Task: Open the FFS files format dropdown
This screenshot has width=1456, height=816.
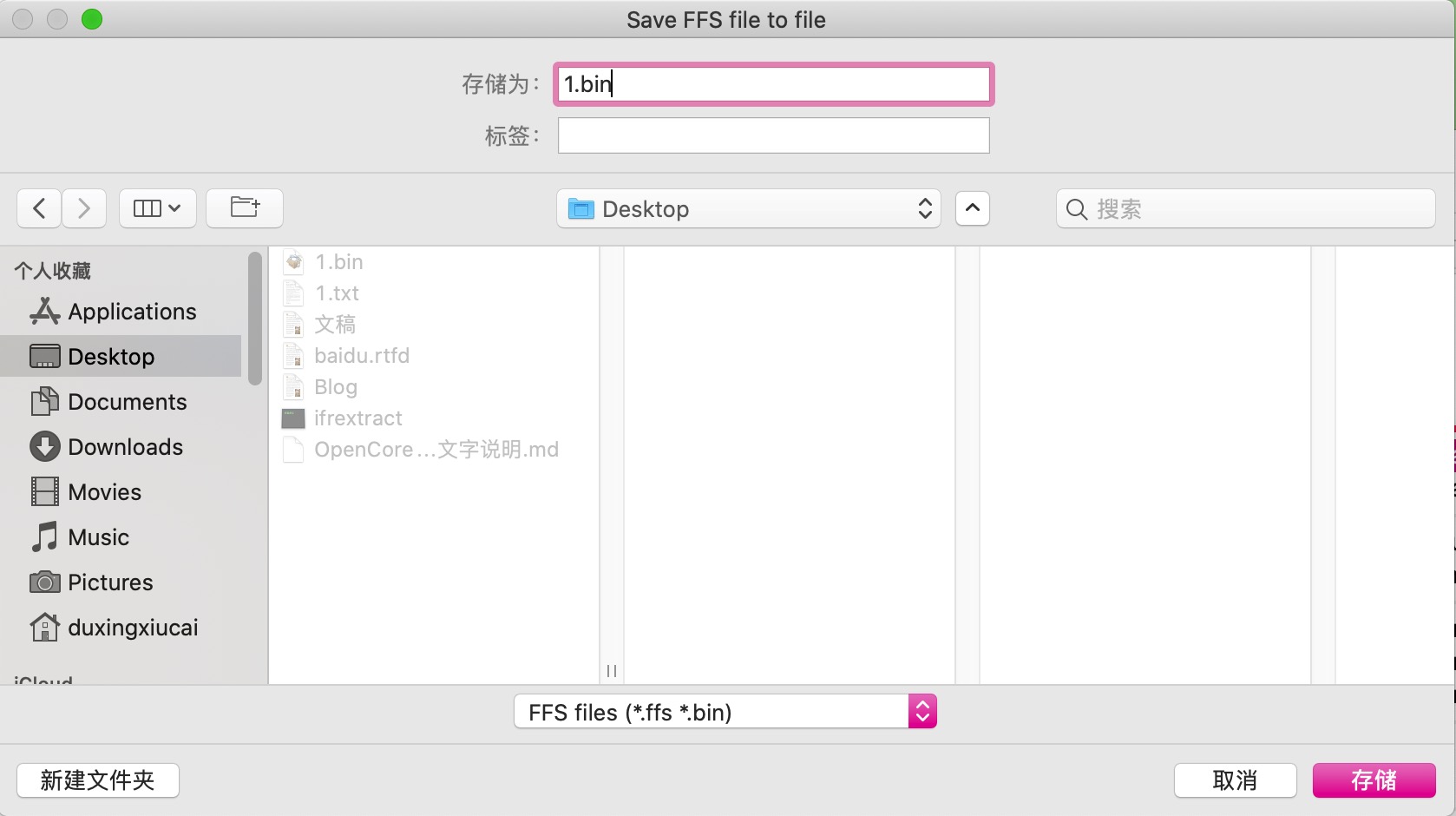Action: coord(725,712)
